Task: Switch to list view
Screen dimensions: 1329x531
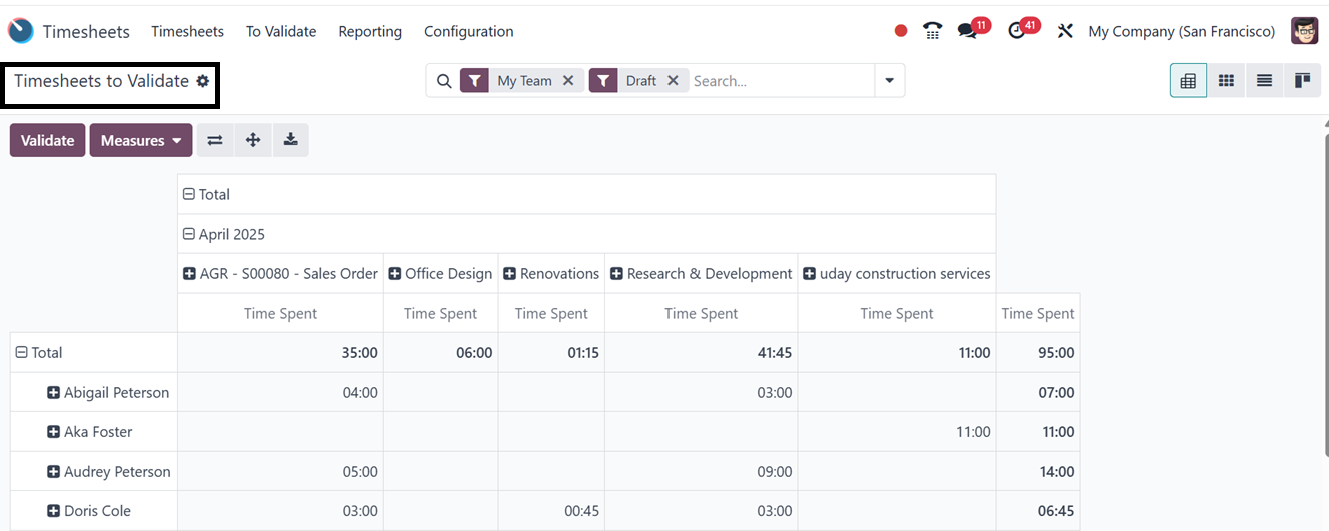Action: tap(1264, 81)
